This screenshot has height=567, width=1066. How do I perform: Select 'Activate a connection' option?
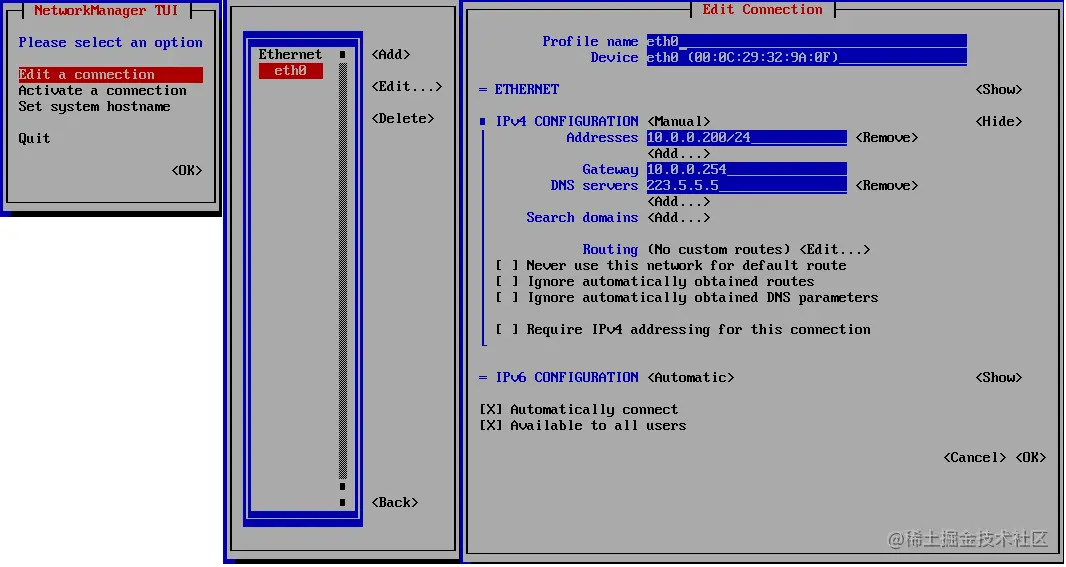point(102,90)
